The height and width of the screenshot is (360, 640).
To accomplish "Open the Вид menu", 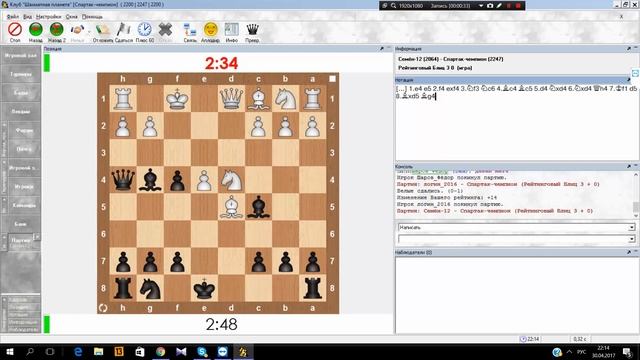I will tap(27, 17).
